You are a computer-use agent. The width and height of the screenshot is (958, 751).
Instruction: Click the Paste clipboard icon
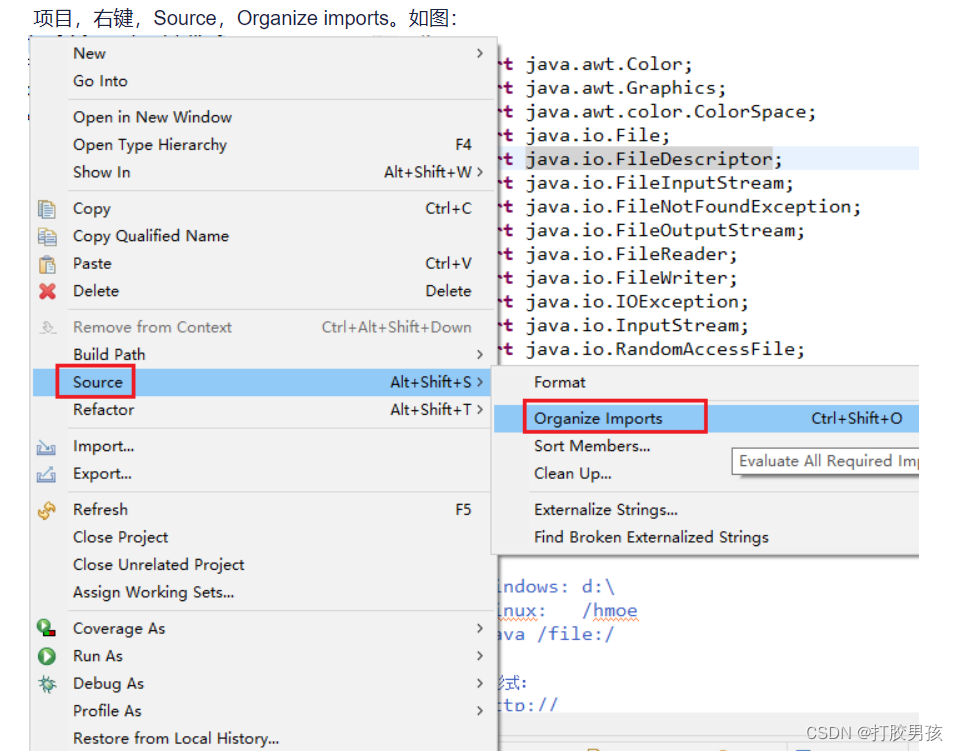47,264
